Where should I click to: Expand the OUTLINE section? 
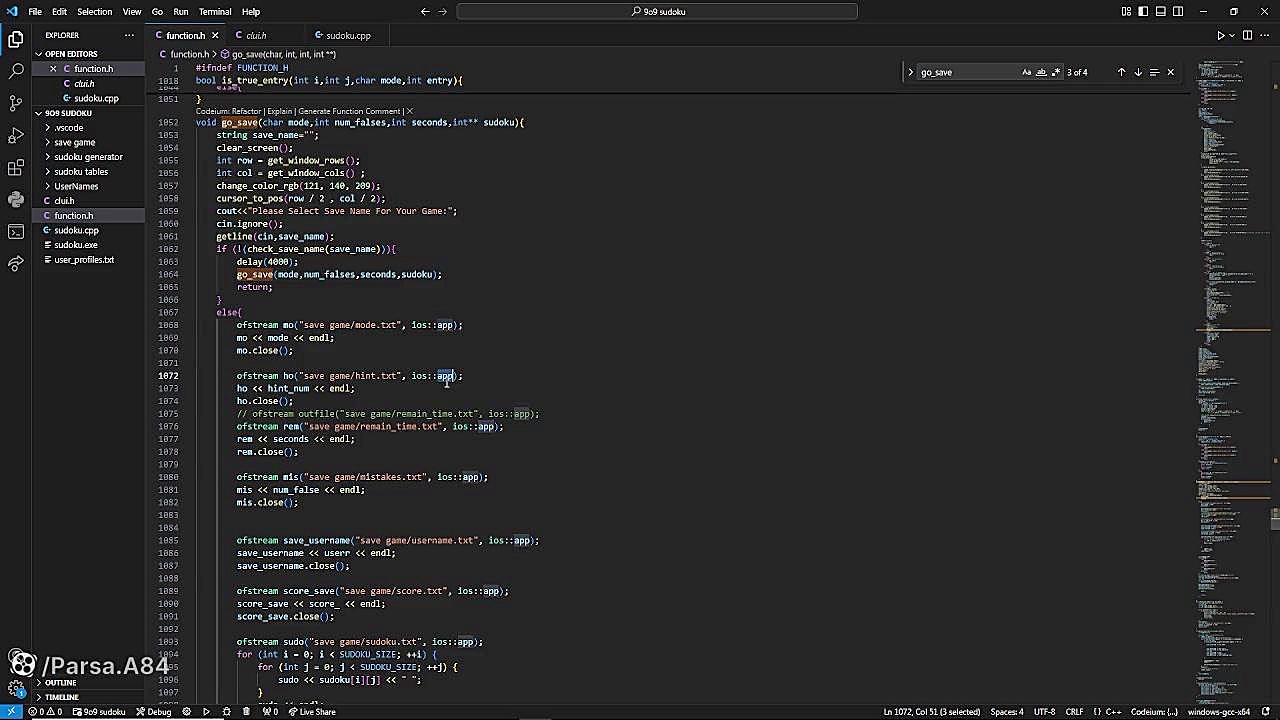(x=60, y=683)
